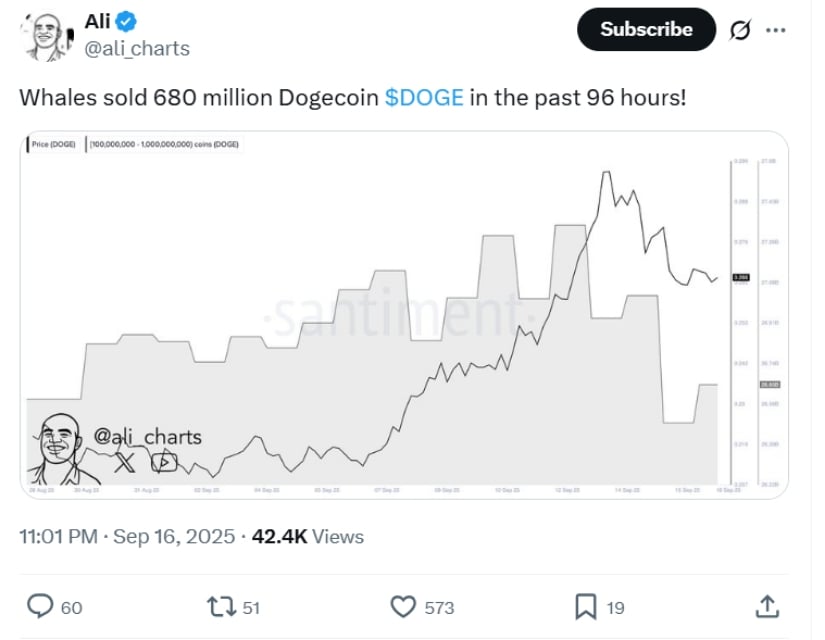Click the YouTube icon watermark in the chart
This screenshot has width=825, height=640.
(164, 461)
